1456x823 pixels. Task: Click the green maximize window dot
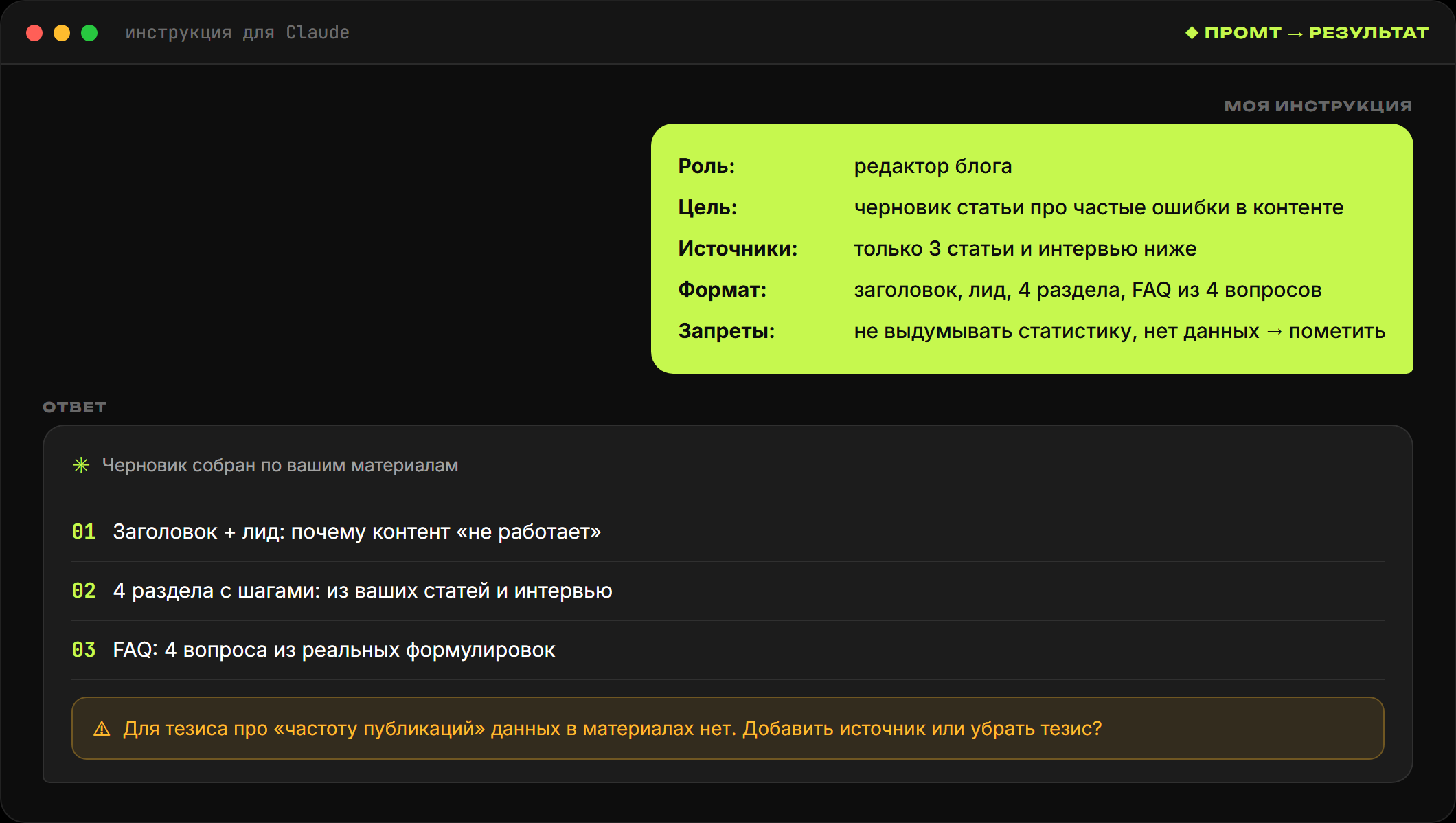point(89,33)
